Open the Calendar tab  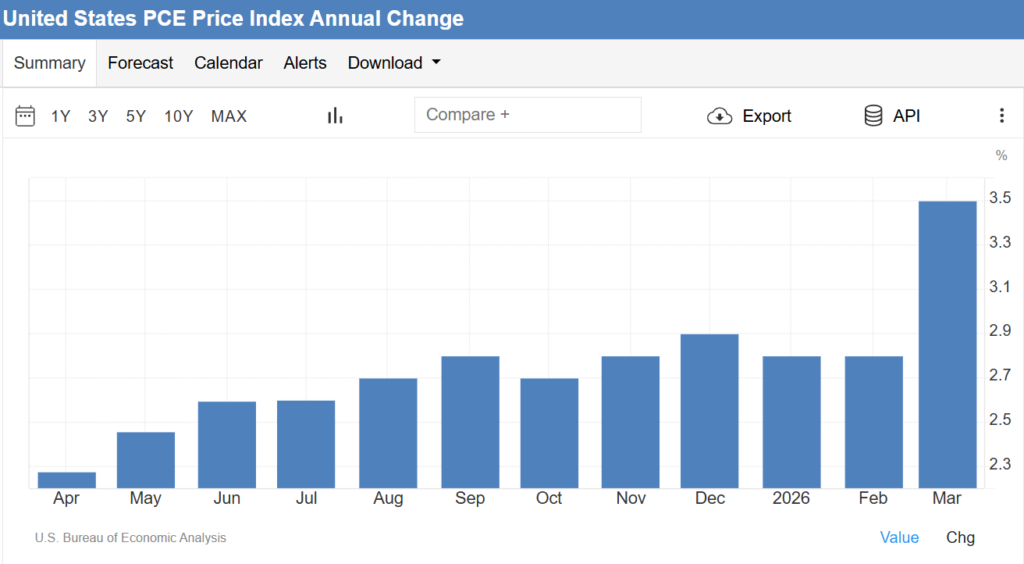[228, 63]
